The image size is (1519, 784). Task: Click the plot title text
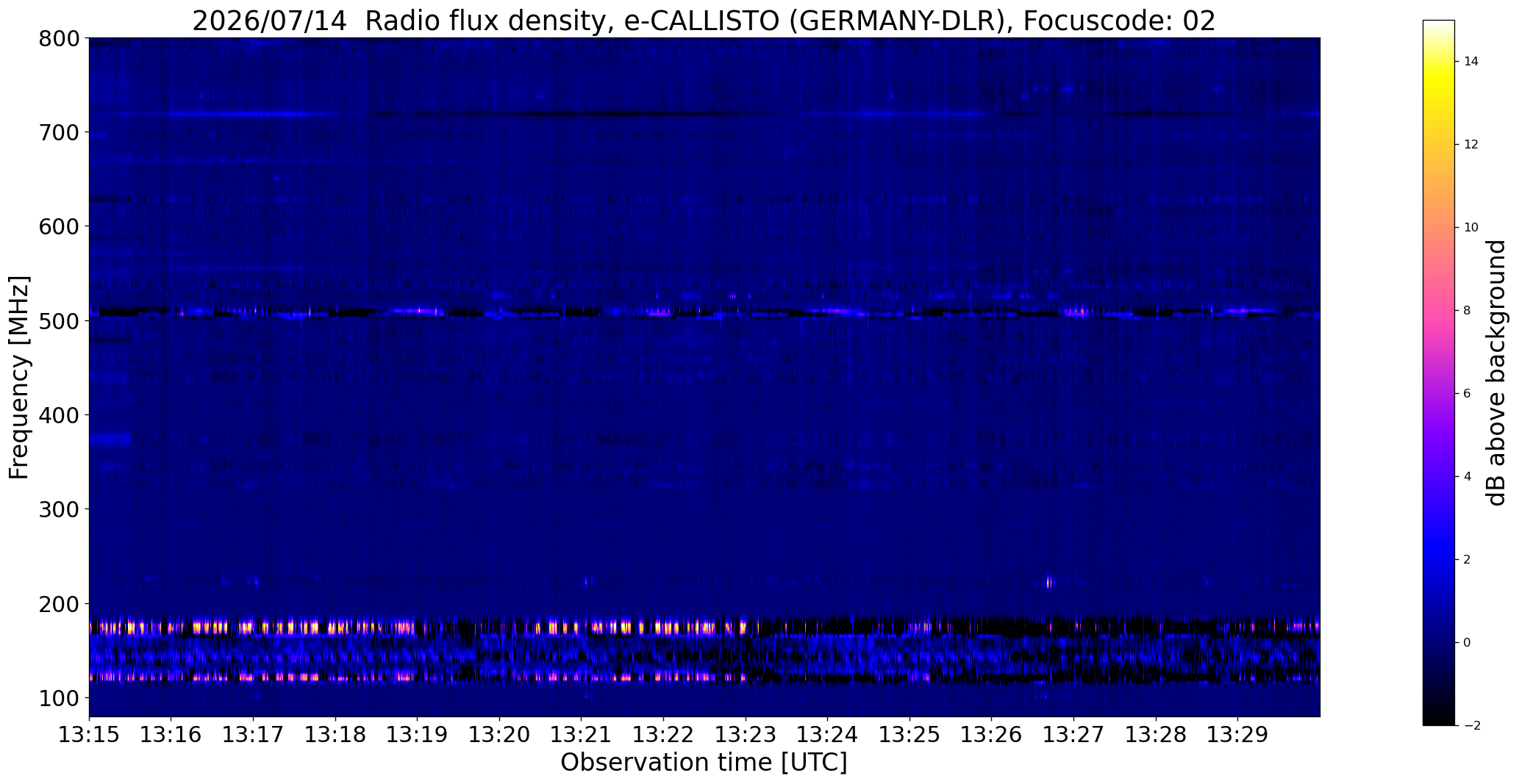pyautogui.click(x=704, y=21)
